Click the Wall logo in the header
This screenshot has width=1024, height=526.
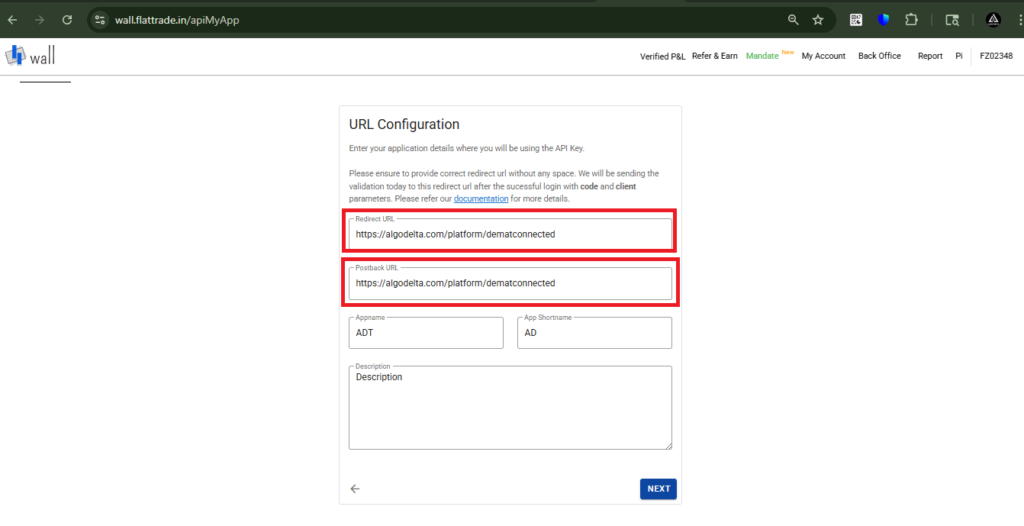(x=30, y=56)
